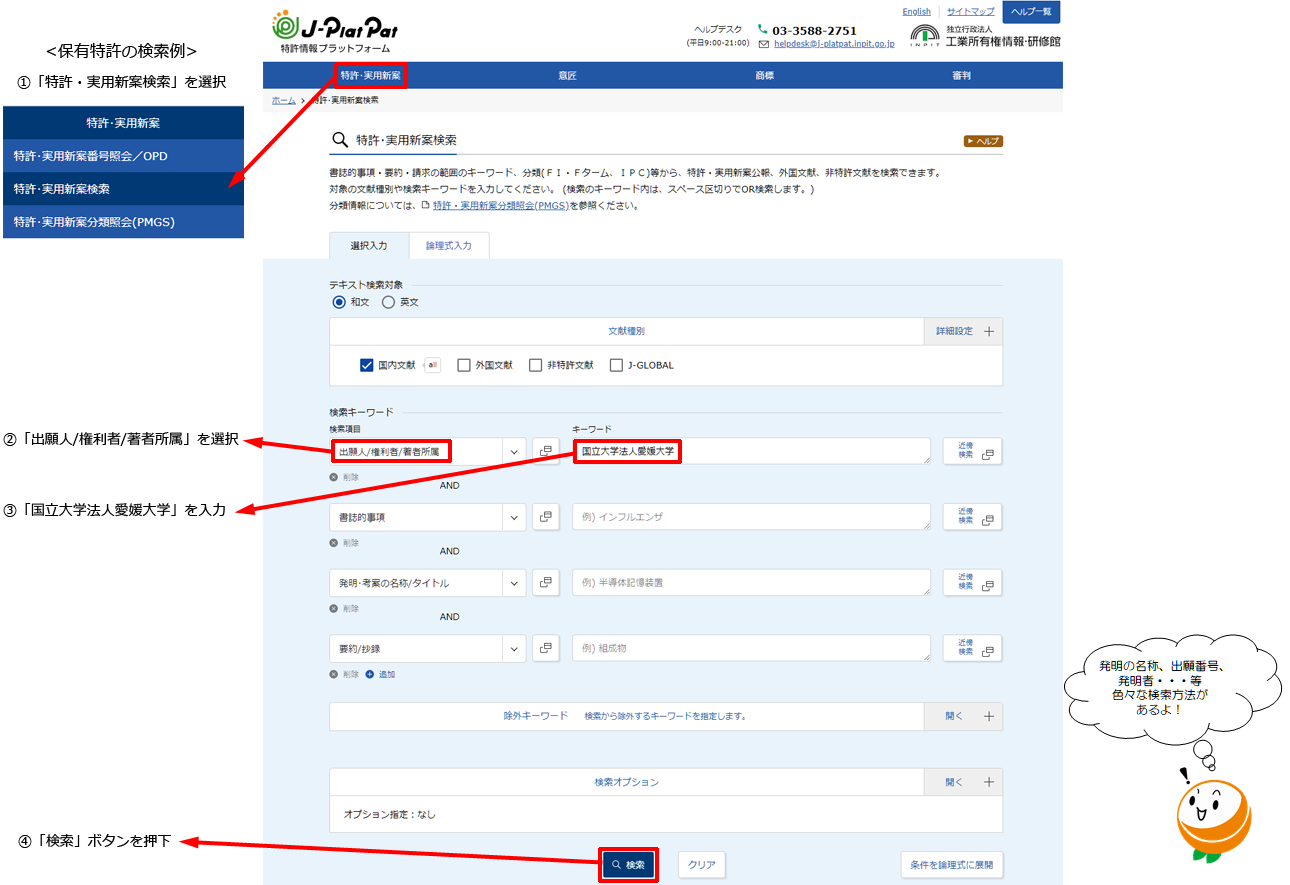Expand 詳細設定 for document types
Screen dimensions: 1290x885
pyautogui.click(x=963, y=331)
